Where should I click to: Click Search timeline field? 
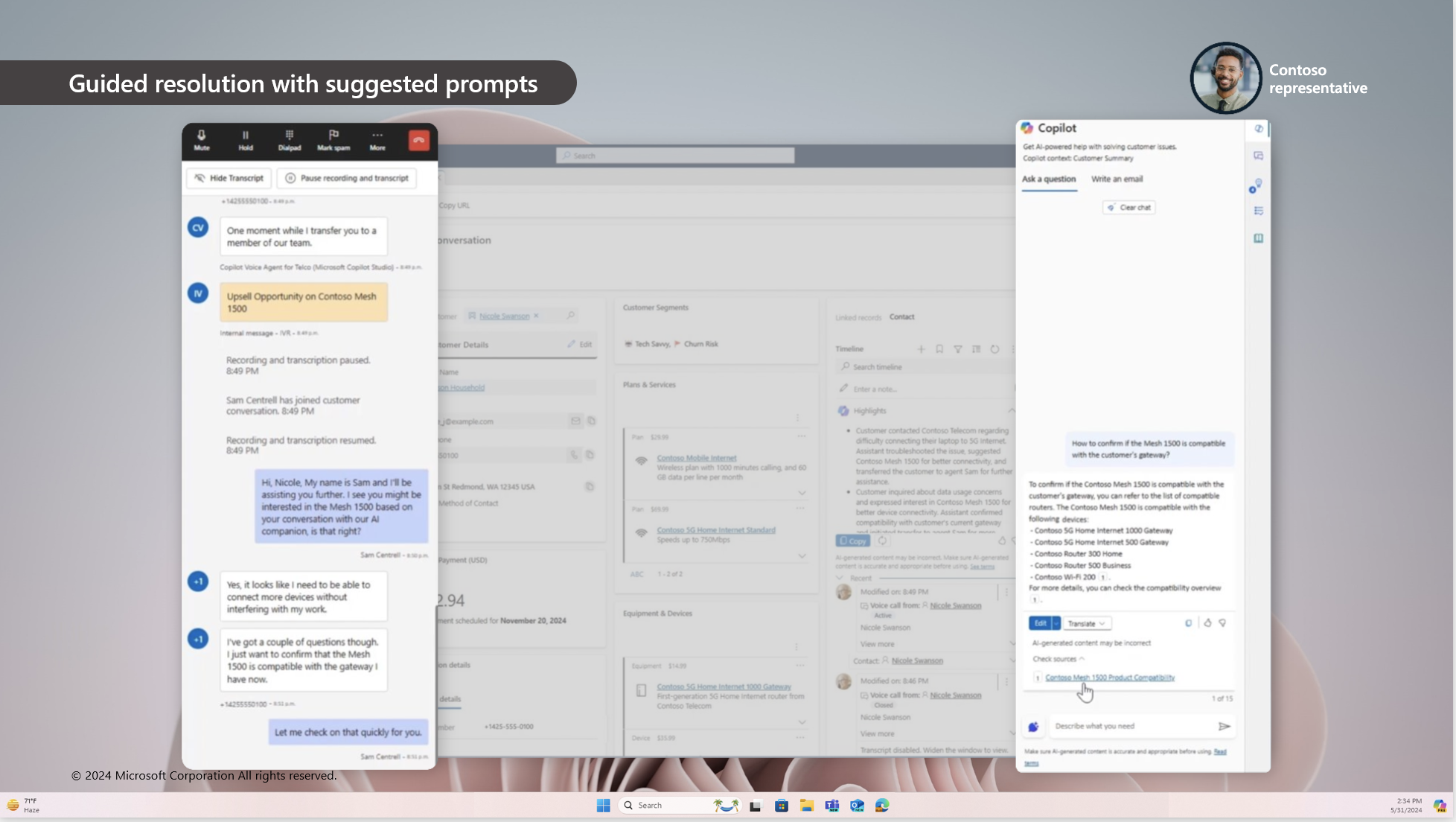tap(926, 367)
